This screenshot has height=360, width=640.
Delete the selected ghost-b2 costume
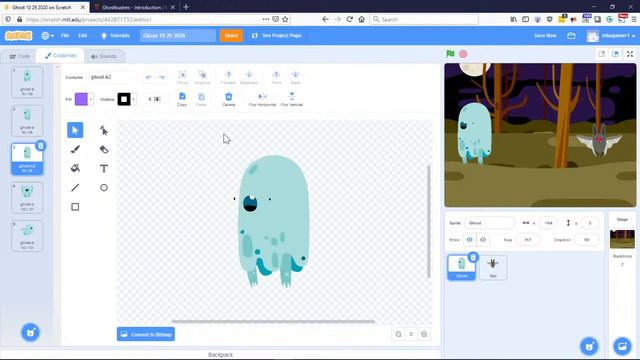point(40,146)
